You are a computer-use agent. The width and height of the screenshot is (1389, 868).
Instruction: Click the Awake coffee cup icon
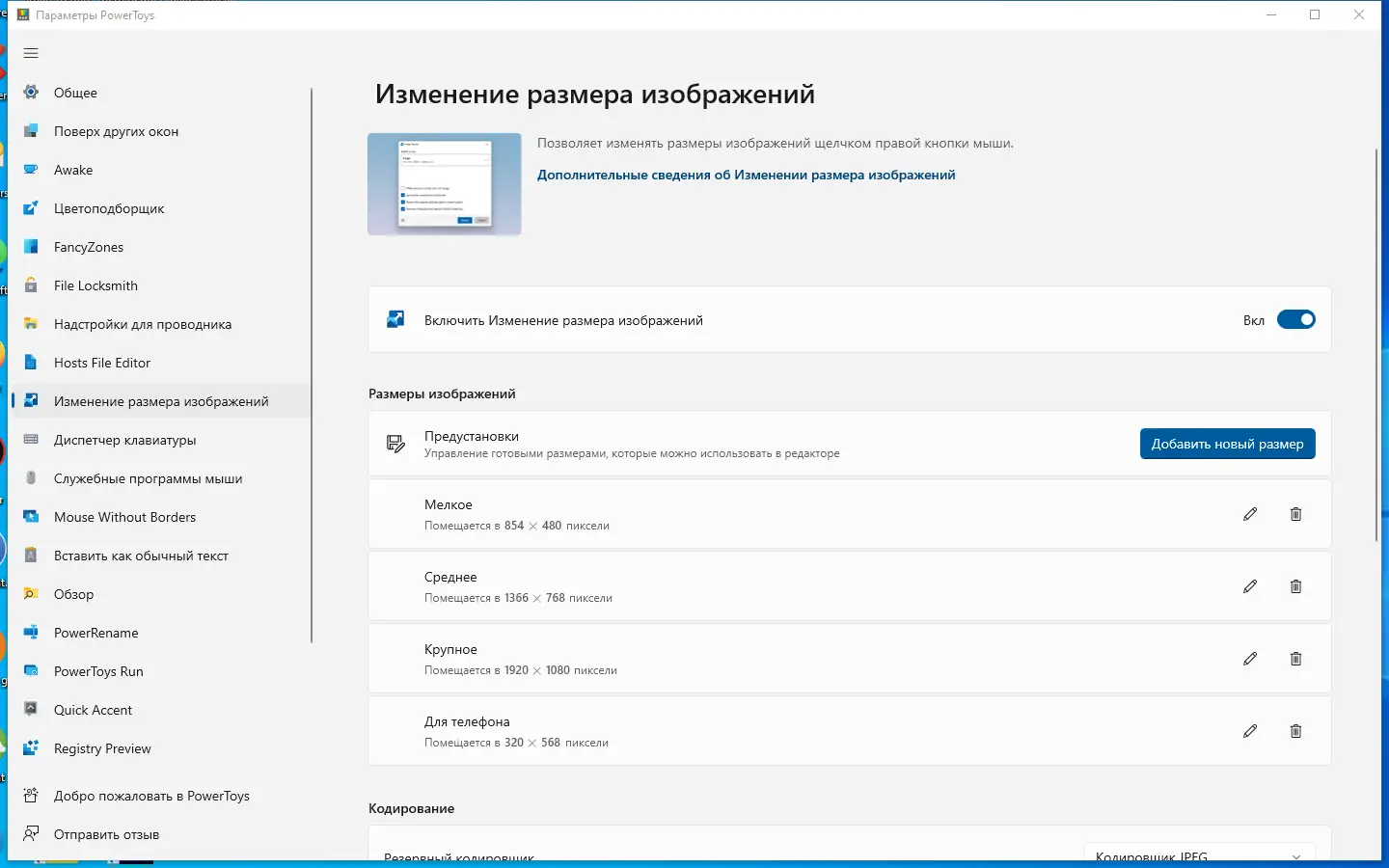[31, 170]
